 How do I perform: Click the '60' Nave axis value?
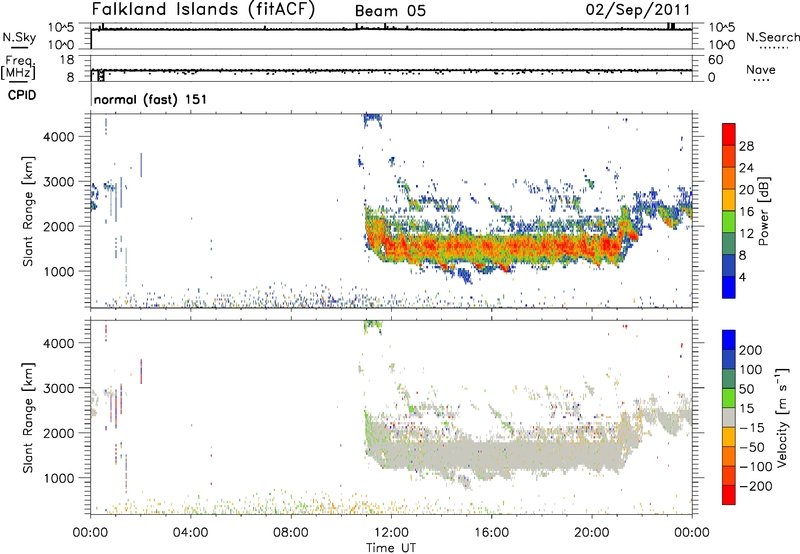[716, 60]
